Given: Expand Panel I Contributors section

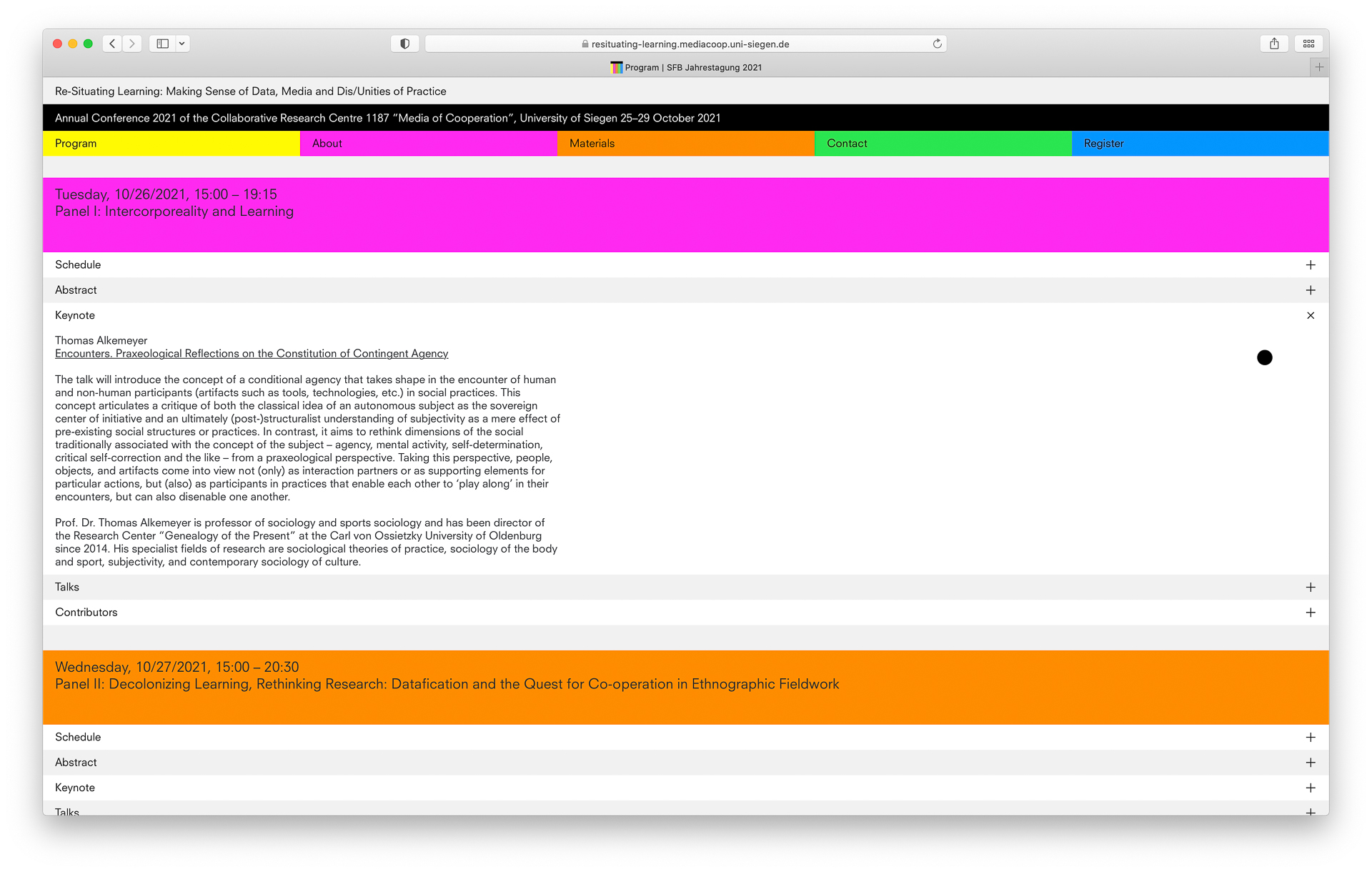Looking at the screenshot, I should point(686,613).
